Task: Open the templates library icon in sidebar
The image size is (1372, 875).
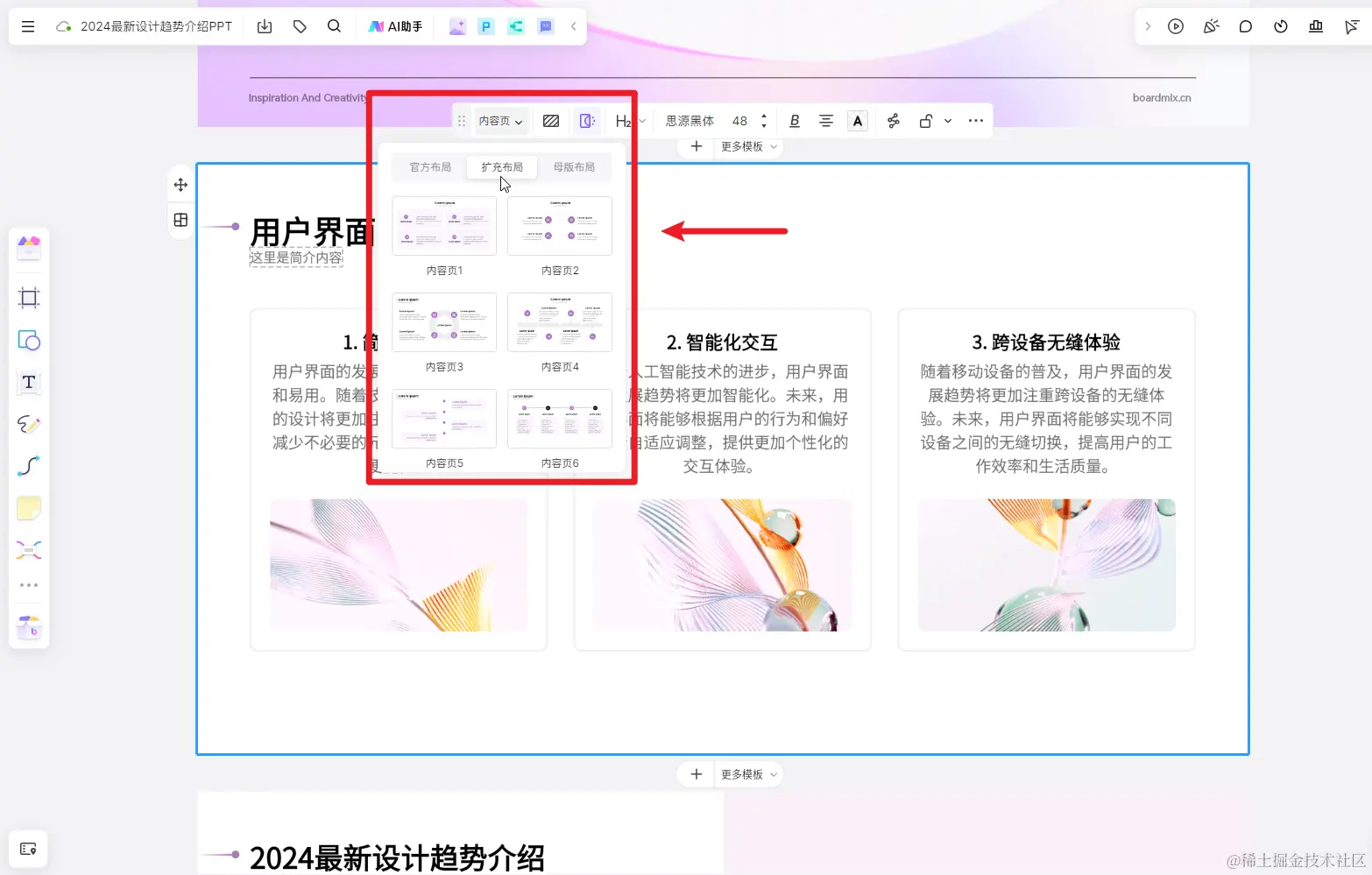Action: click(x=29, y=248)
